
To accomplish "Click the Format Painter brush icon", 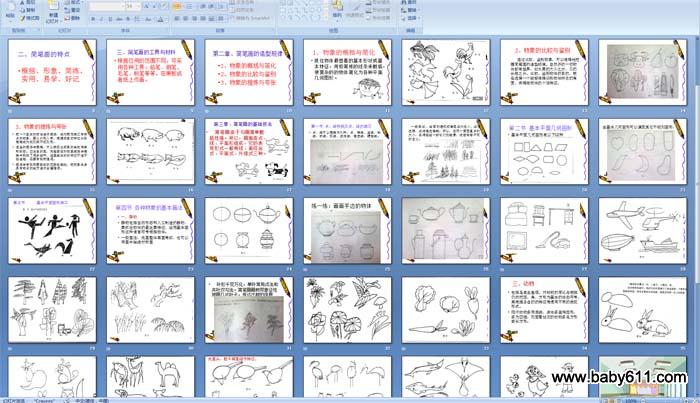I will [25, 19].
